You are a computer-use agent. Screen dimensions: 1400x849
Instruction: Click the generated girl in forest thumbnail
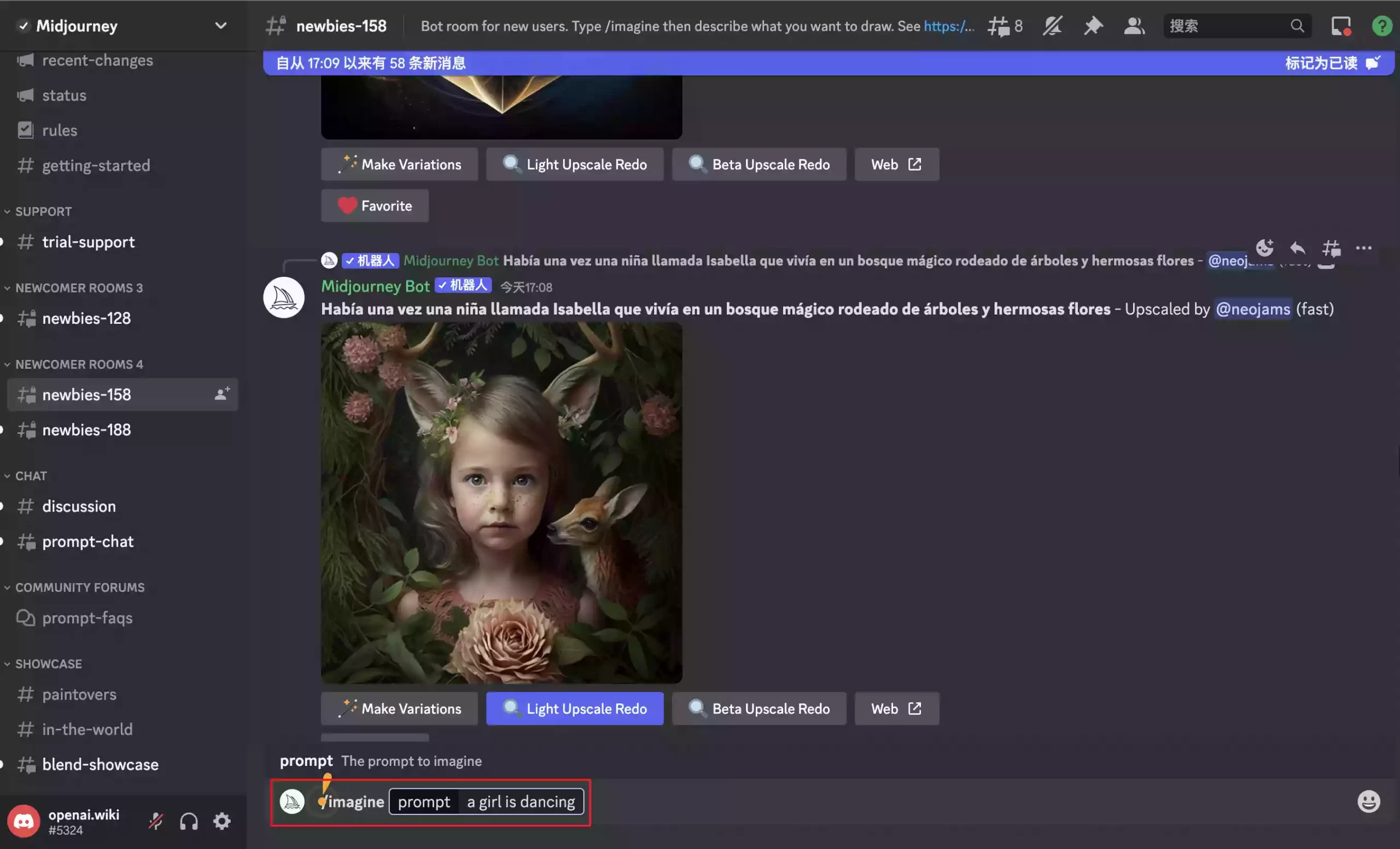tap(500, 500)
